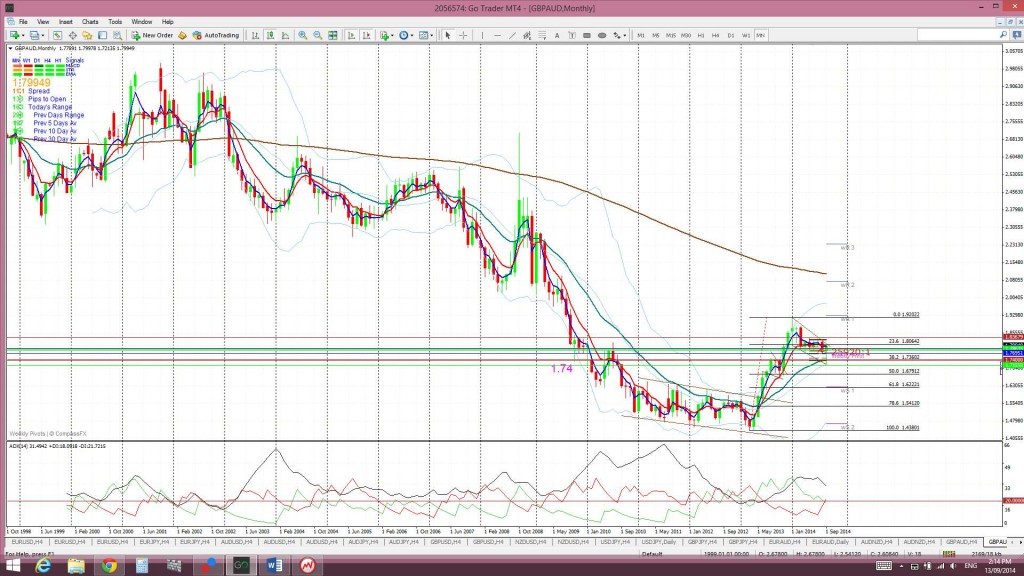Open the File menu
Screen dimensions: 1024x576
(23, 22)
